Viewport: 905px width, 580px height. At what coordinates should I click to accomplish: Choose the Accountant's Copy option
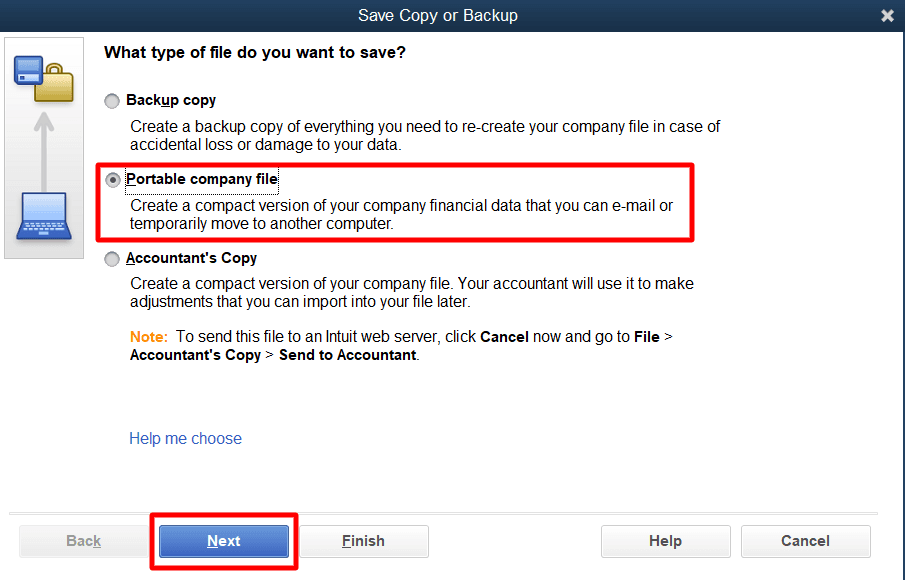[112, 258]
